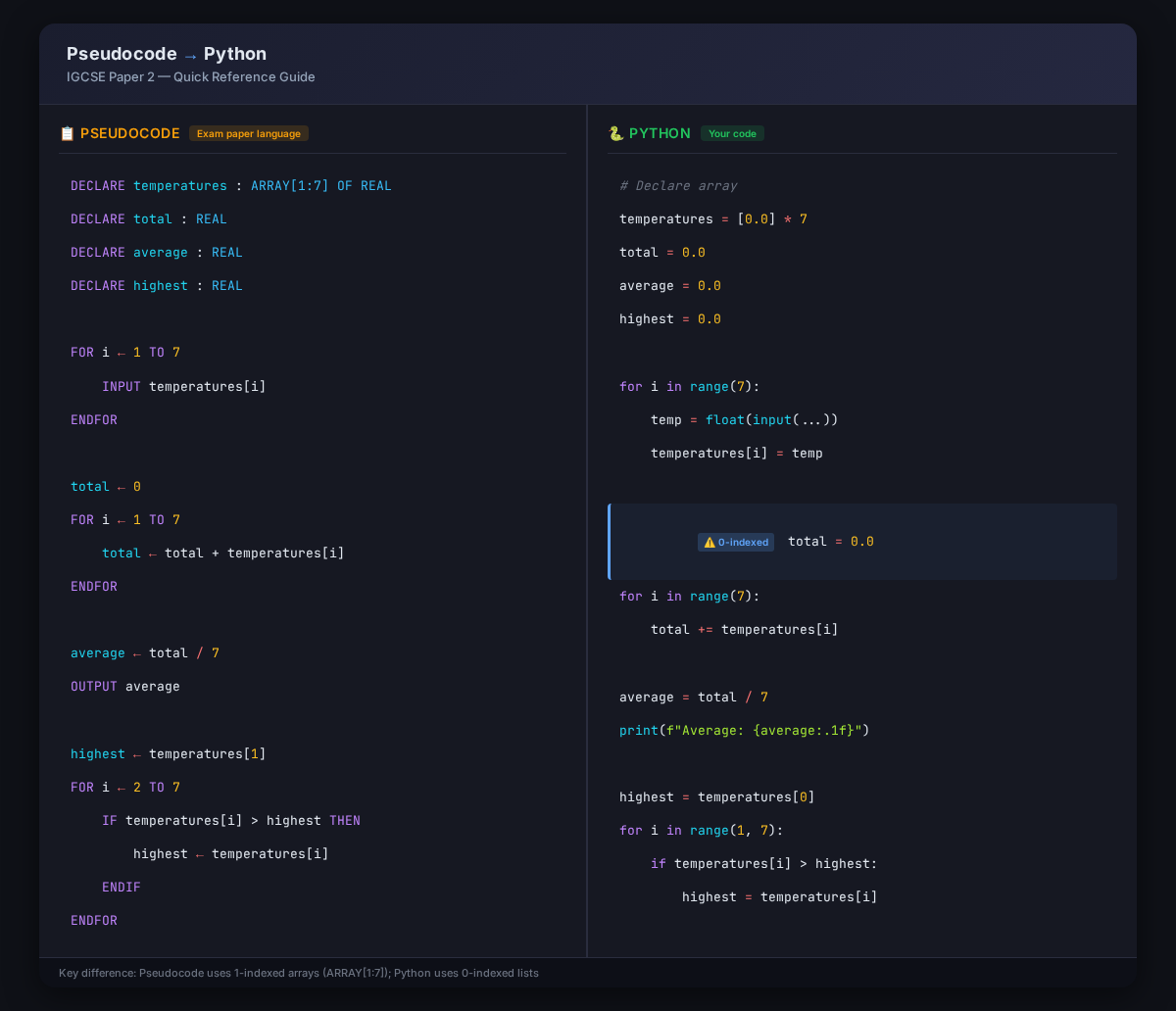This screenshot has height=1011, width=1176.
Task: Click the 'Your code' badge
Action: pos(732,133)
